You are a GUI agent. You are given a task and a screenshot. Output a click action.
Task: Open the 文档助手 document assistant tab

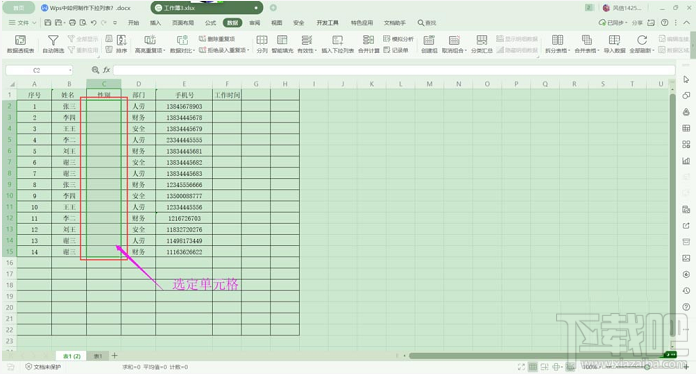pos(395,23)
